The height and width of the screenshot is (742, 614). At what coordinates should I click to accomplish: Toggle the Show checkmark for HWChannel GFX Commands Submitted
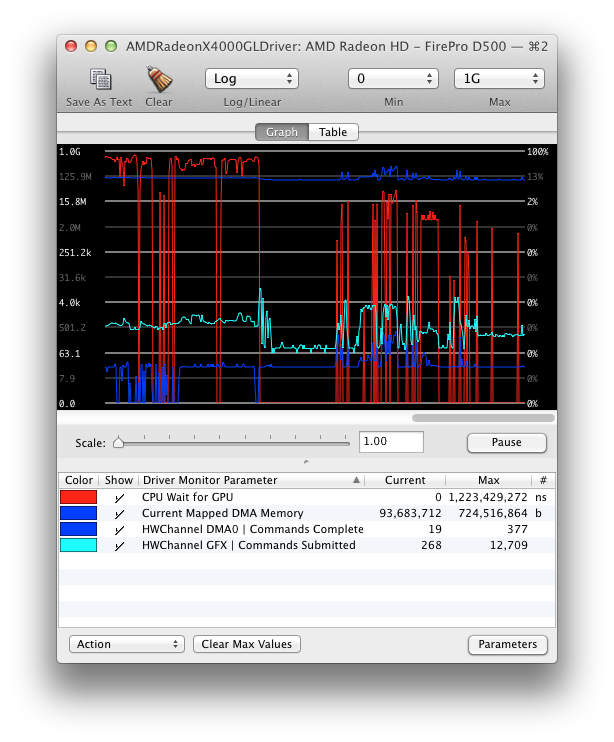[x=119, y=546]
